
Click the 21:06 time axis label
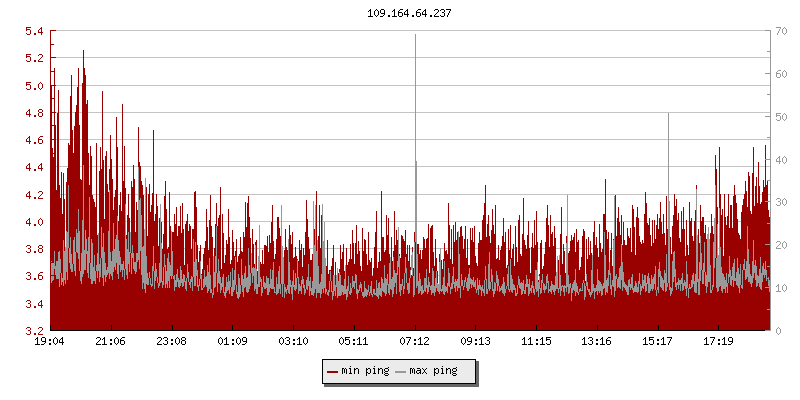pos(111,341)
